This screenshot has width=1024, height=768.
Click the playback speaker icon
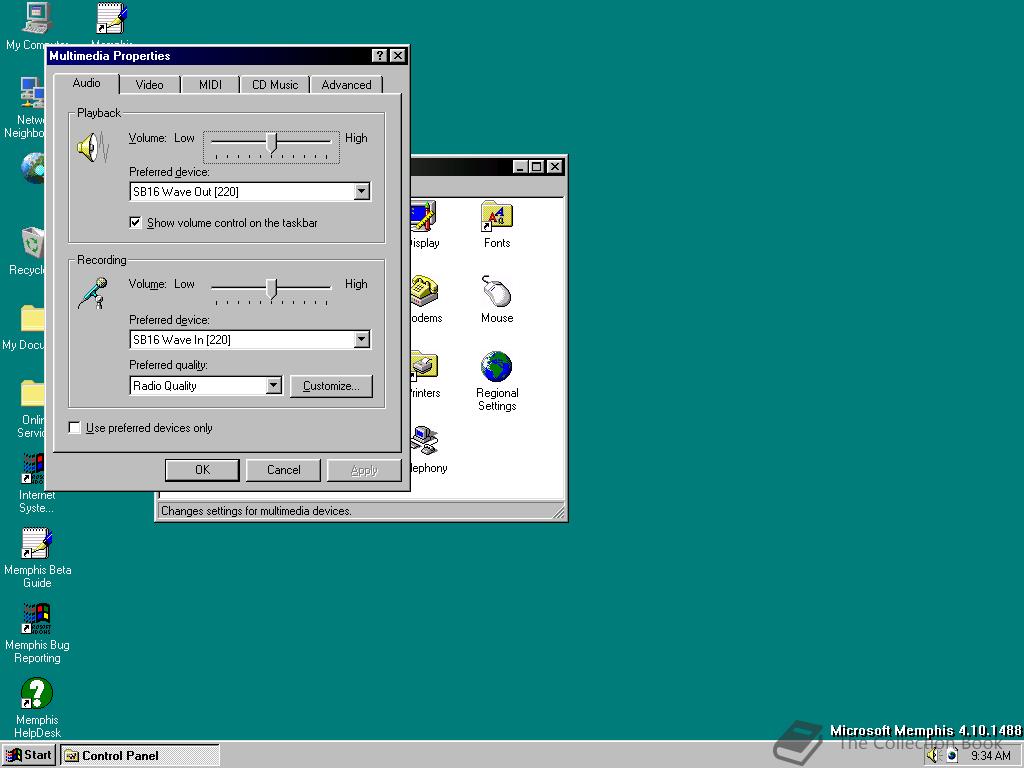(x=93, y=148)
